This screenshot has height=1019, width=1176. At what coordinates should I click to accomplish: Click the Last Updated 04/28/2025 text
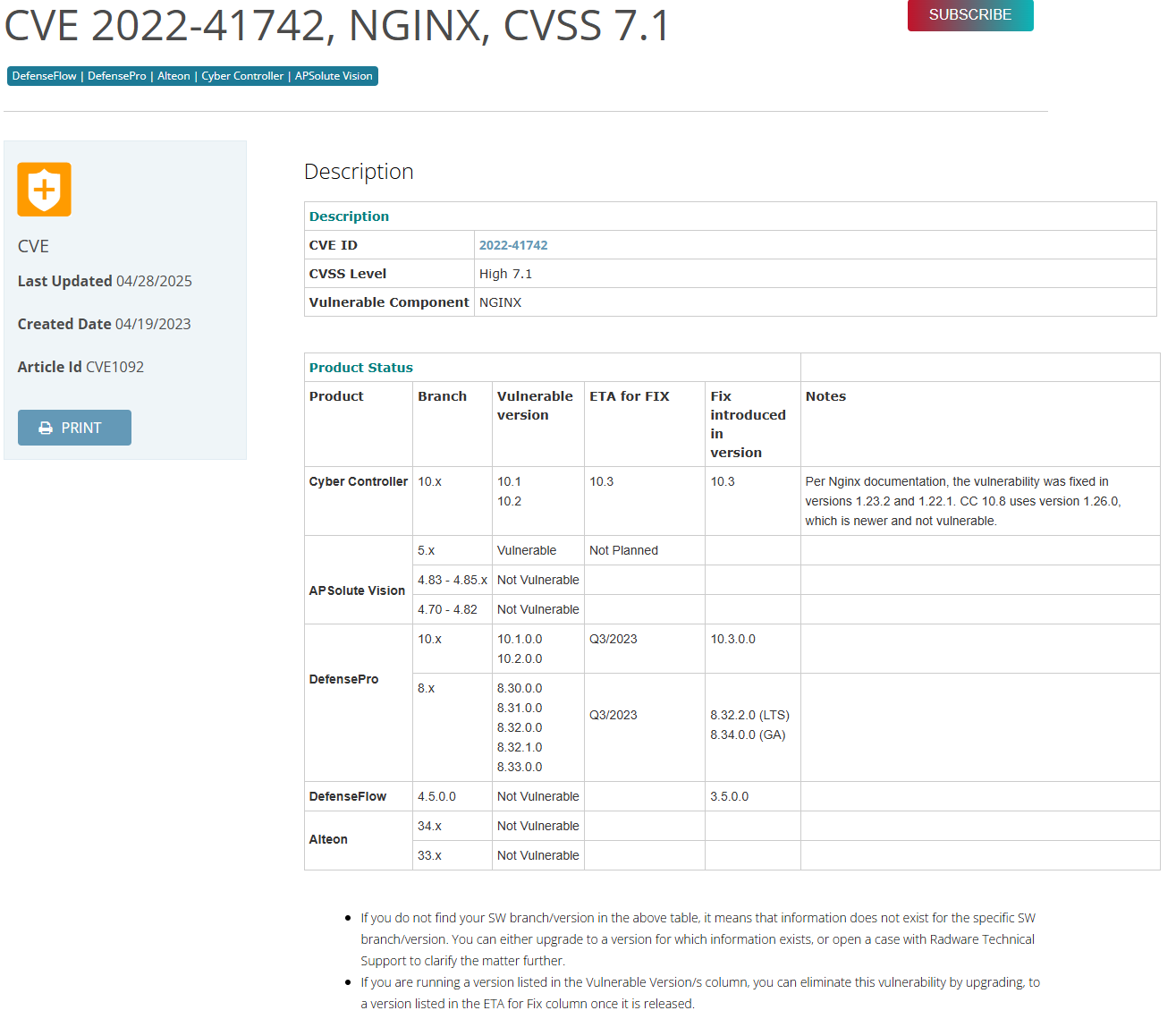[105, 281]
